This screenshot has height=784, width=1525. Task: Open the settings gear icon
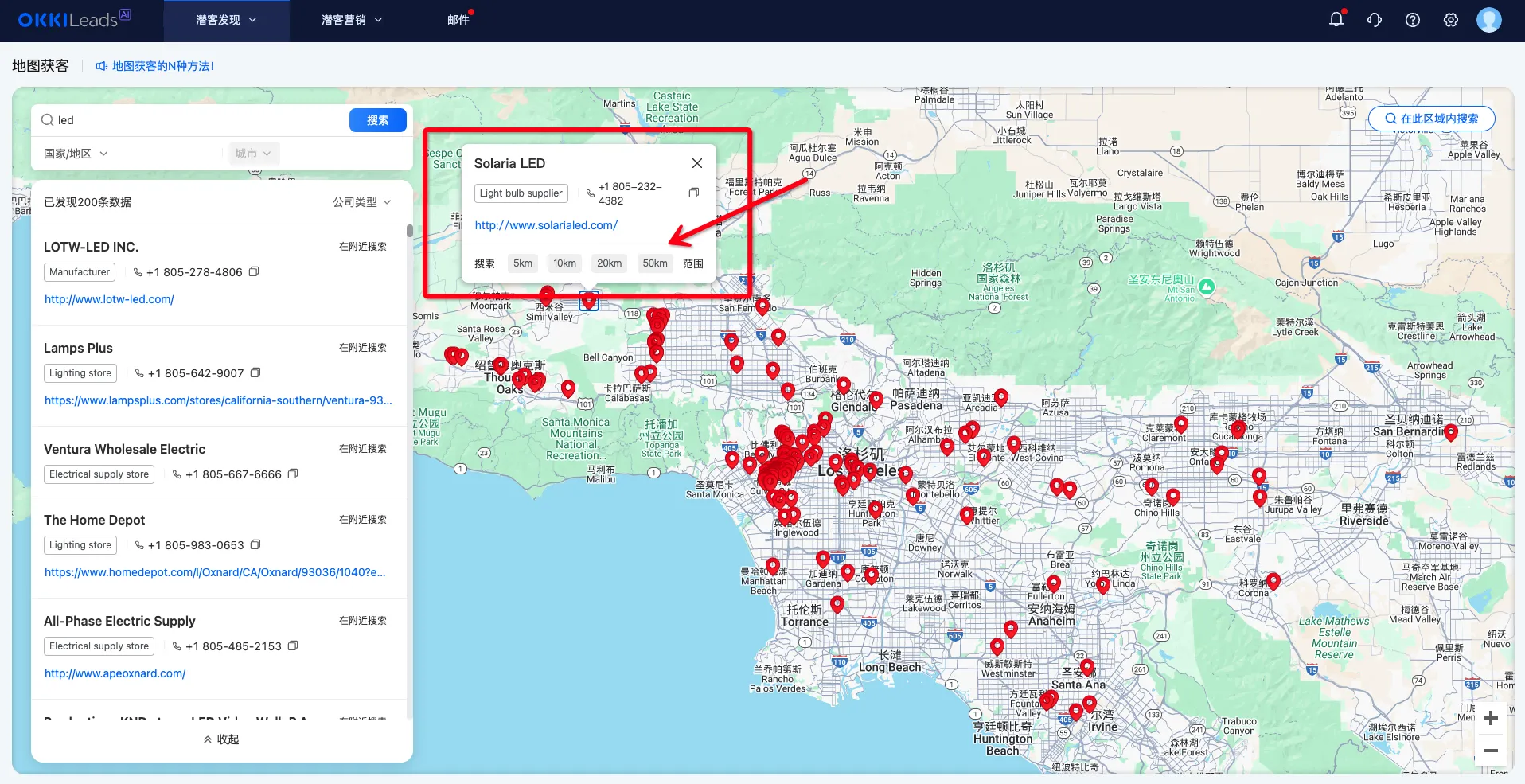point(1451,20)
